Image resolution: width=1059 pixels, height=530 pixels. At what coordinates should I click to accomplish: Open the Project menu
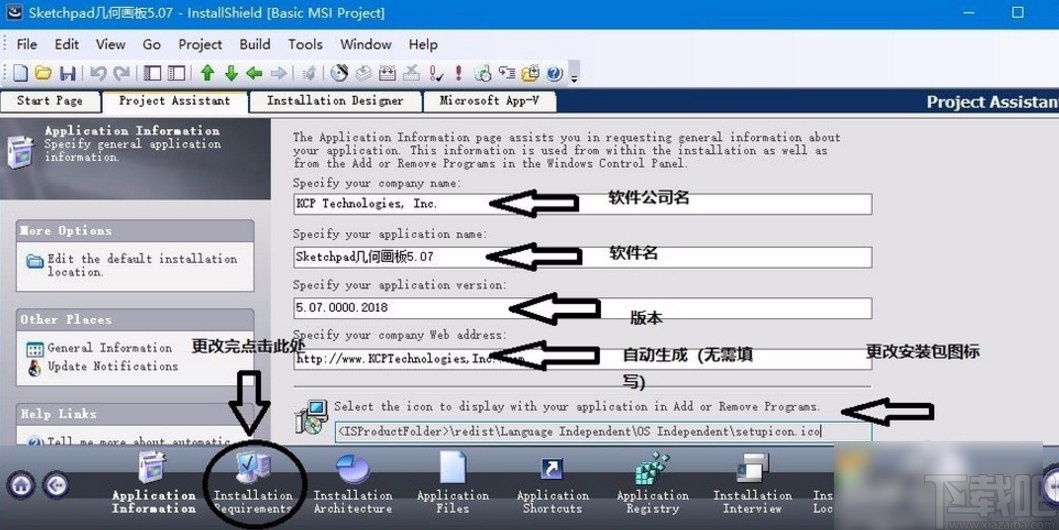point(200,45)
